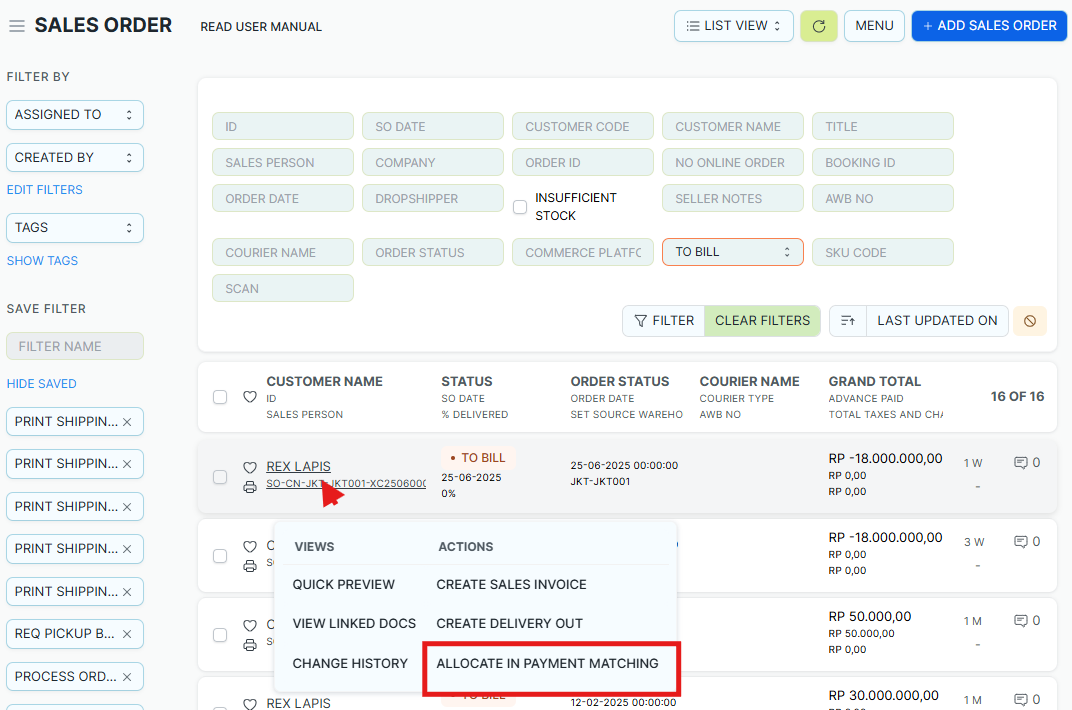Click the FILTER NAME input field
This screenshot has height=710, width=1072.
[x=75, y=346]
